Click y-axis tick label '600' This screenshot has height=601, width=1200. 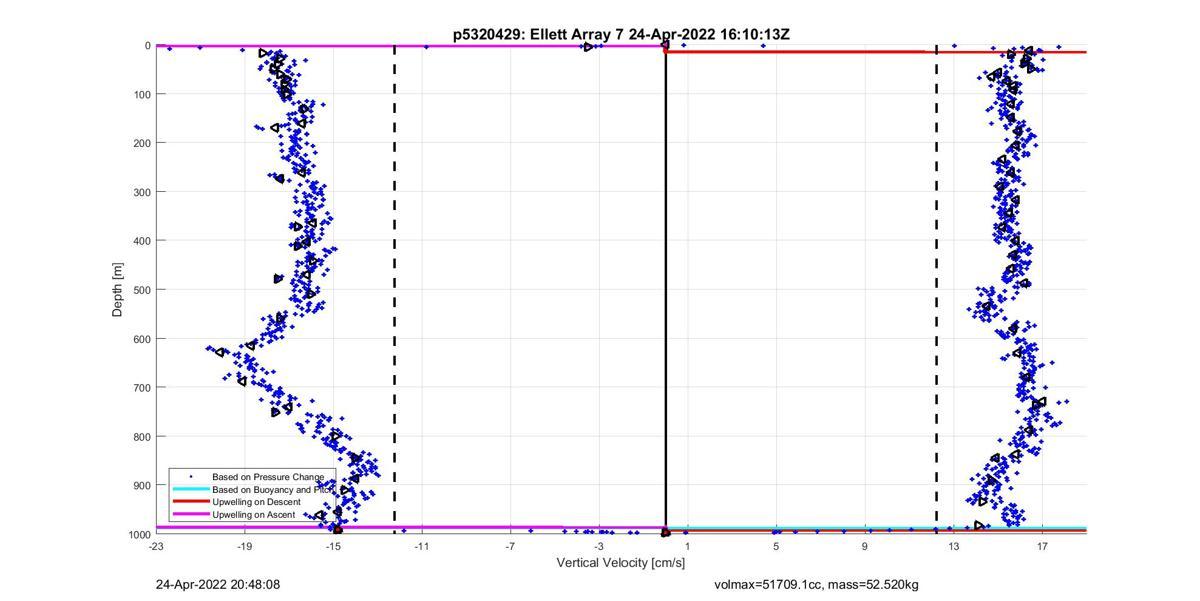point(142,339)
